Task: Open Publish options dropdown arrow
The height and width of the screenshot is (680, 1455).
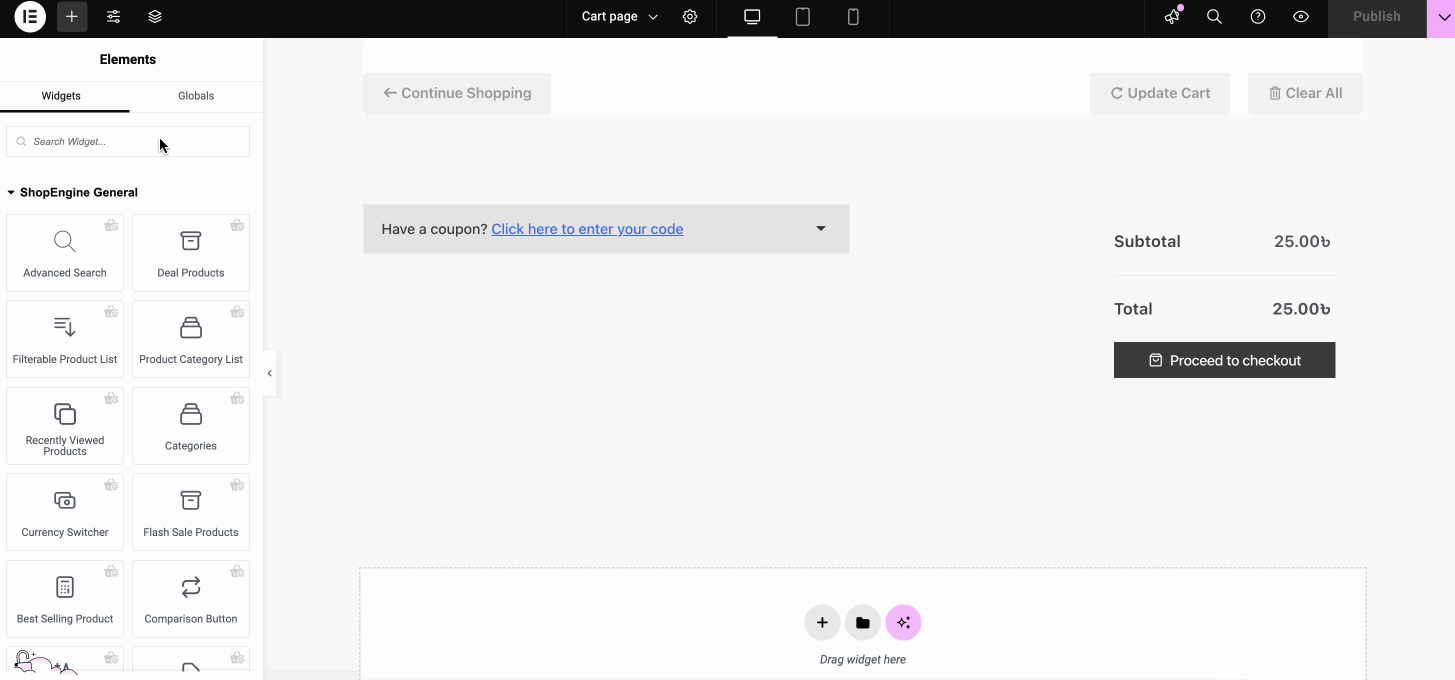Action: [1441, 18]
